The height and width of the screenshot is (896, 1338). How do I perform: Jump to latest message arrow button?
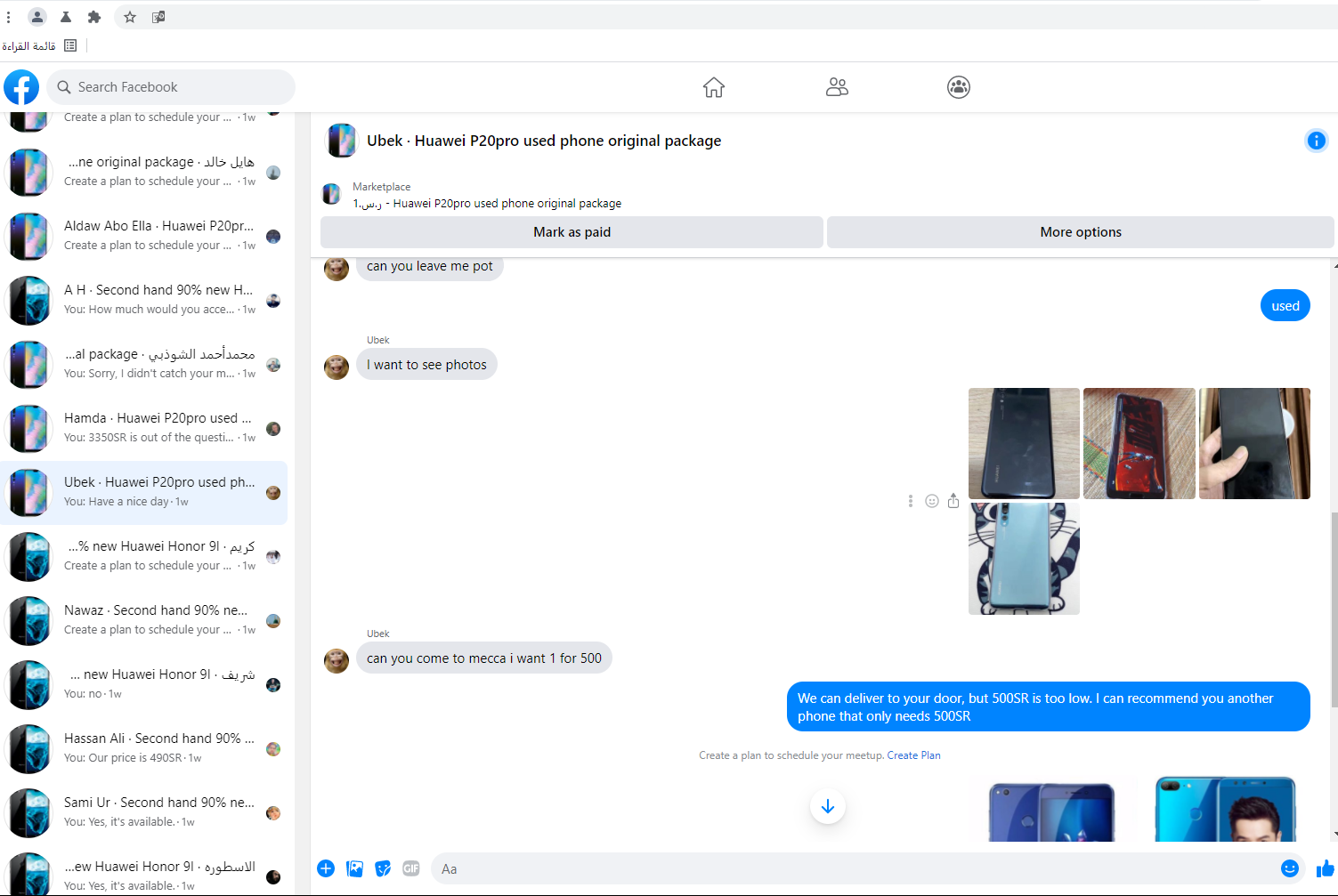[828, 806]
